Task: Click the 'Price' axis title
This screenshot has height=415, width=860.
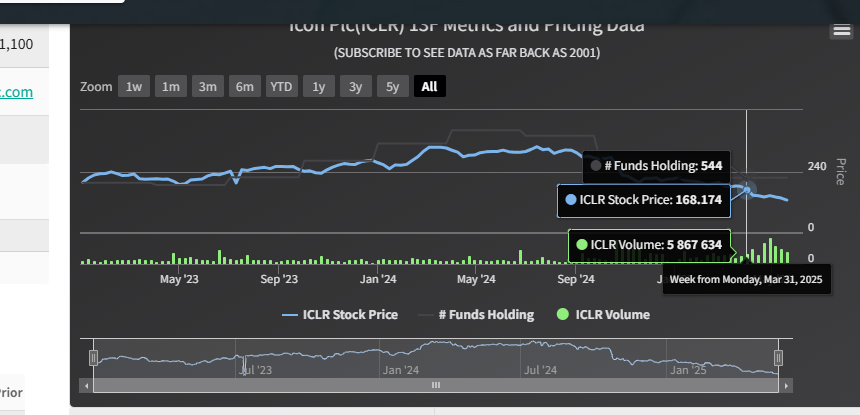Action: (840, 172)
